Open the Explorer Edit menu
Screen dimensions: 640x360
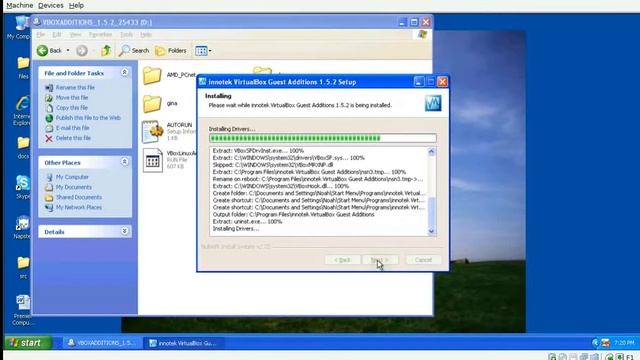coord(57,35)
